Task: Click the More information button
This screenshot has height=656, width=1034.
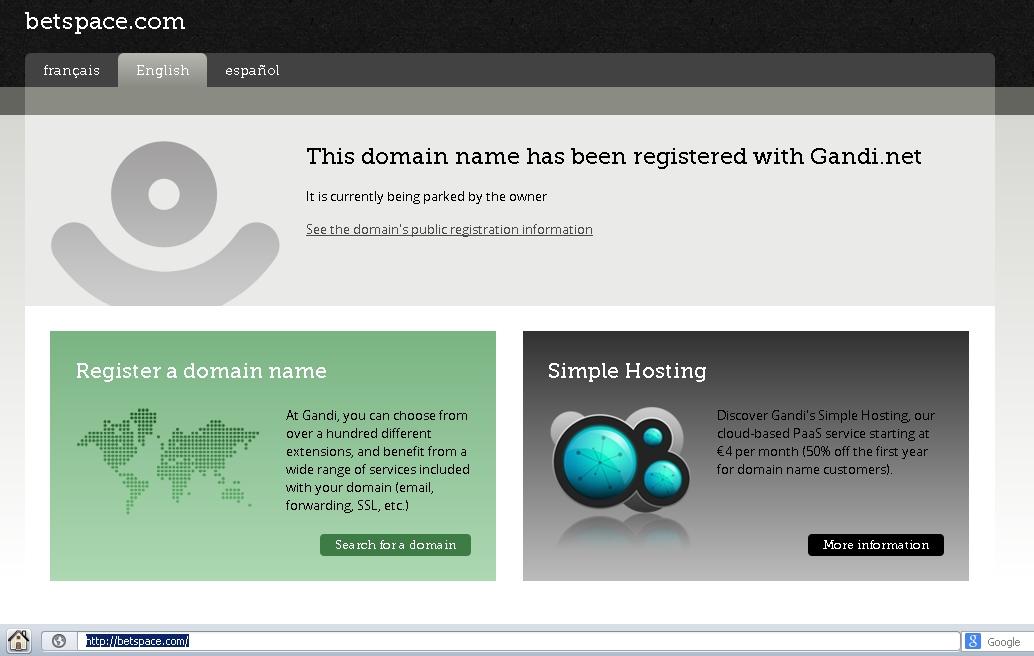Action: click(876, 545)
